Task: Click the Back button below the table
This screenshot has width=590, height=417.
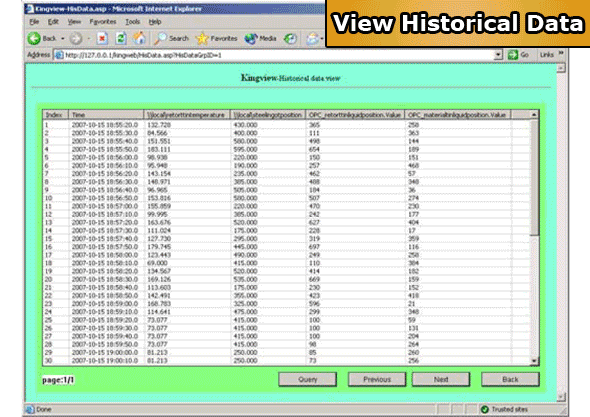Action: [510, 379]
